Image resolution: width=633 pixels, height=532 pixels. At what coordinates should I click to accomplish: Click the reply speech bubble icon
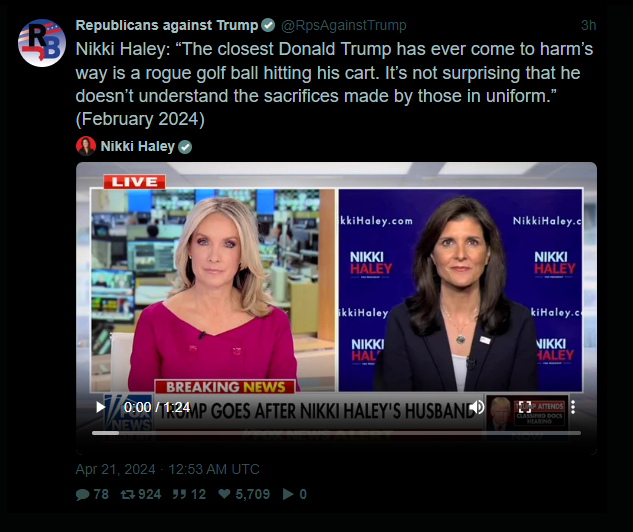pyautogui.click(x=82, y=494)
